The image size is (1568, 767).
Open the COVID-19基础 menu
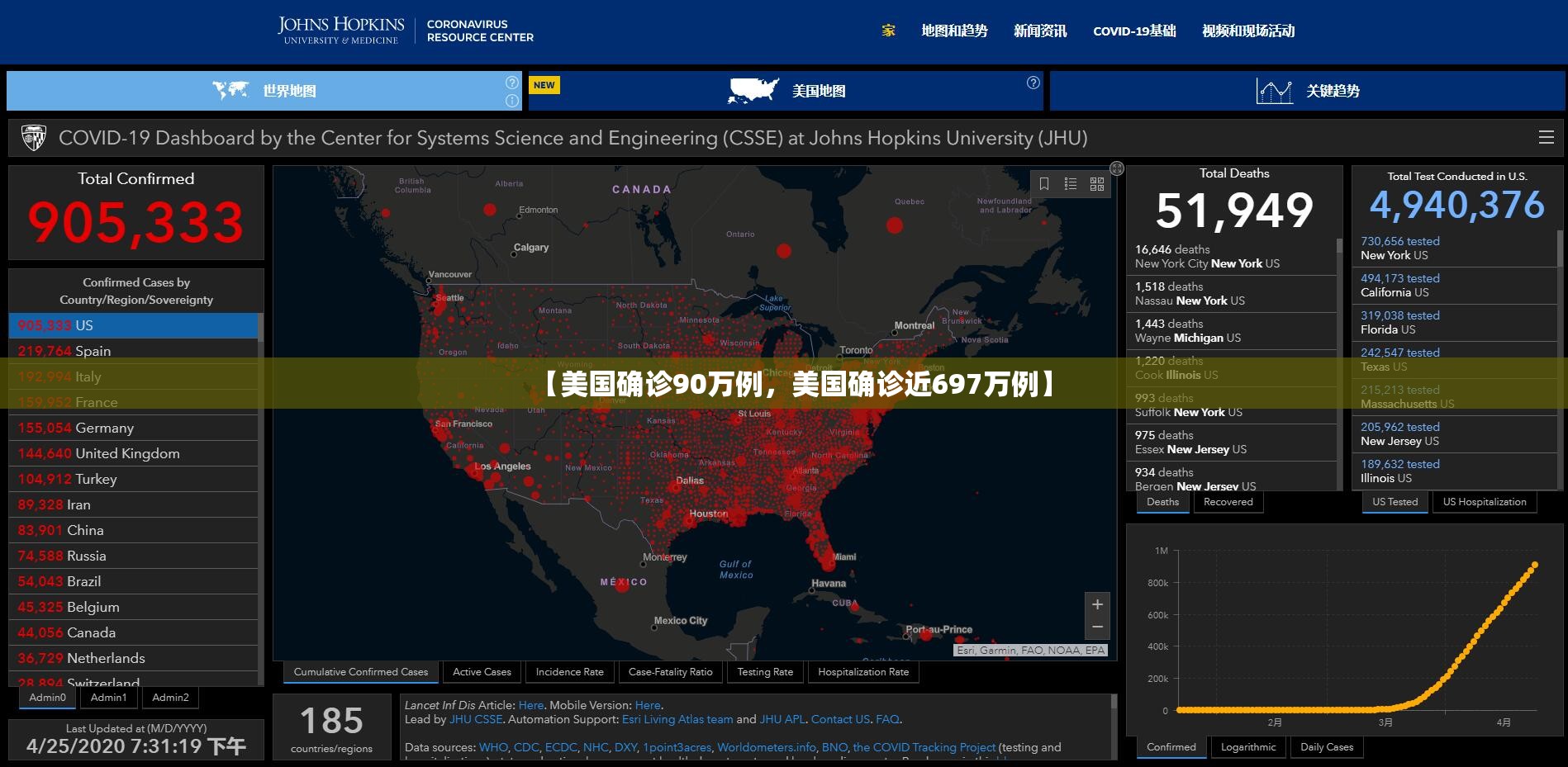pyautogui.click(x=1135, y=31)
